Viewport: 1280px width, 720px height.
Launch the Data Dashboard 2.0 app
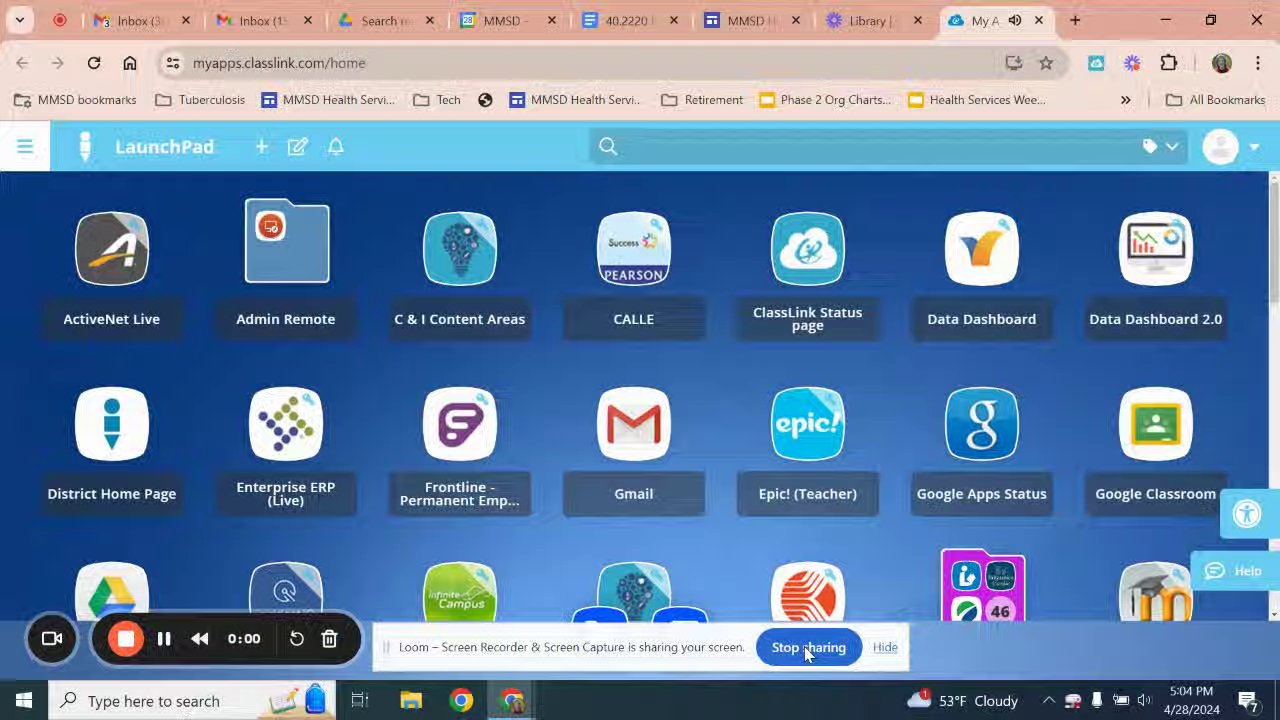tap(1155, 249)
